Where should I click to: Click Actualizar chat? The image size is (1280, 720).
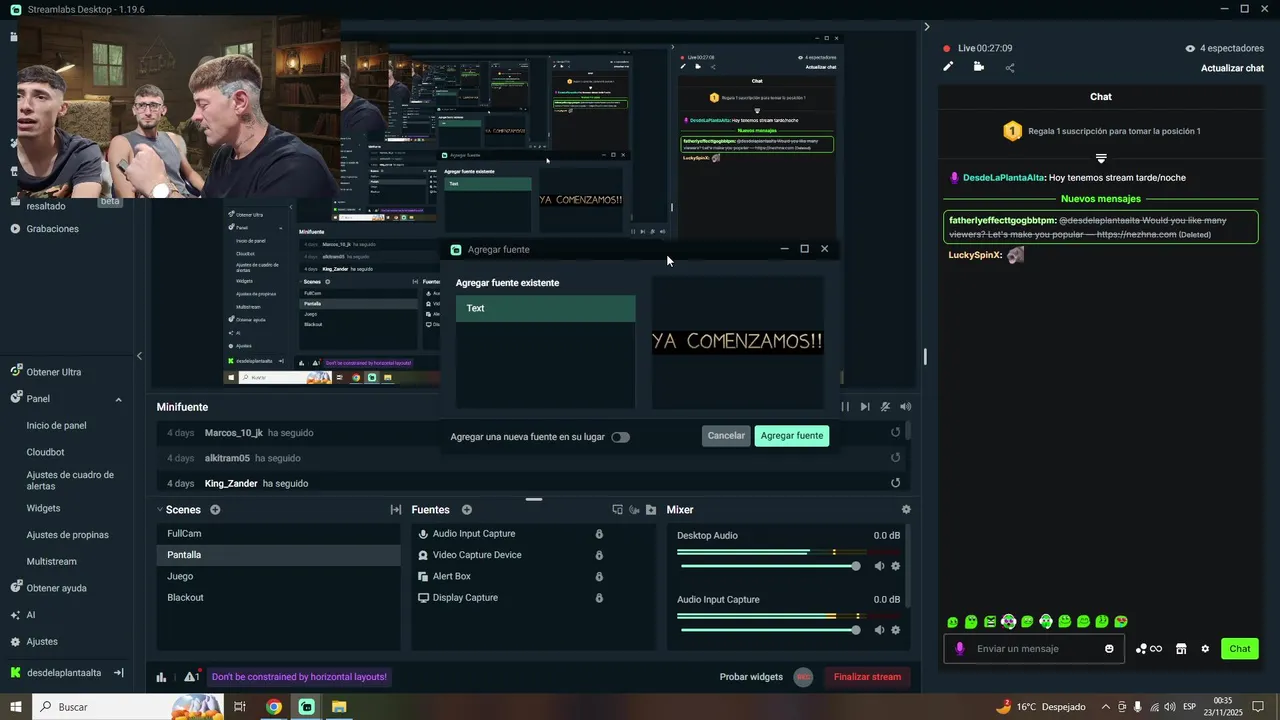tap(1232, 68)
